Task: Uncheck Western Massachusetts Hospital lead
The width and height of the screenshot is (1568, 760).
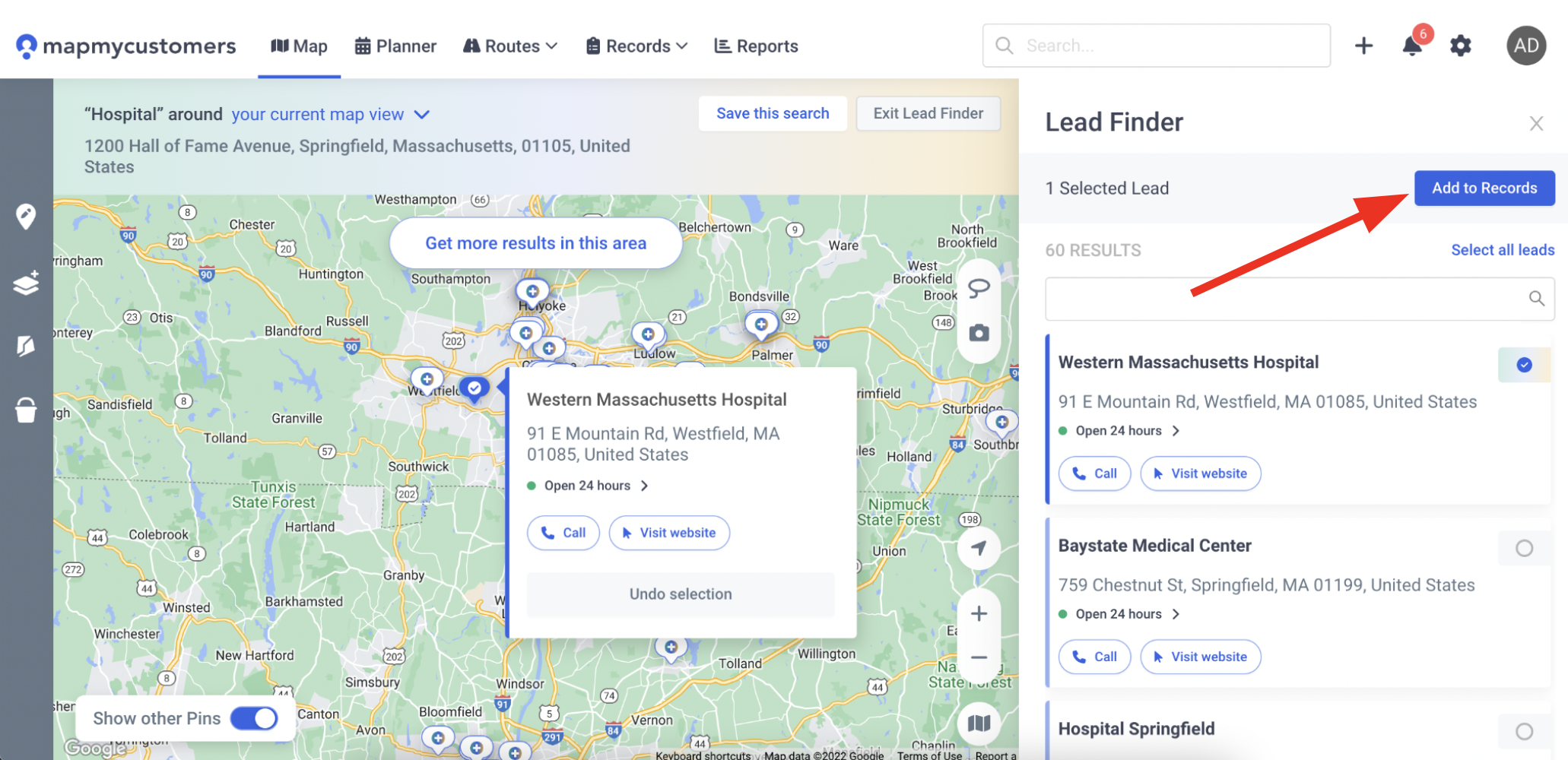Action: [x=1524, y=365]
